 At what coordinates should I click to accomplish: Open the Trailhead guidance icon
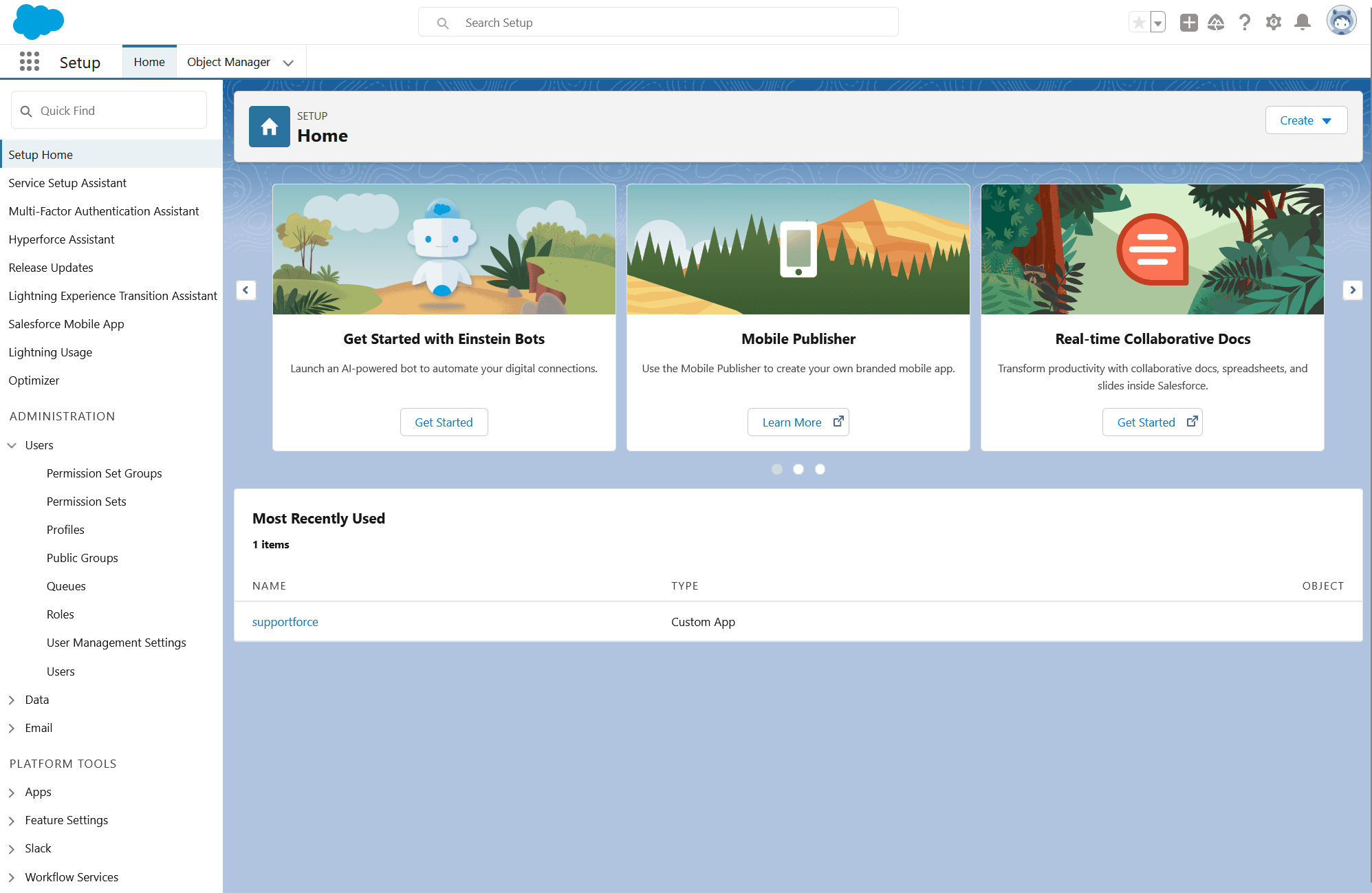(x=1216, y=23)
